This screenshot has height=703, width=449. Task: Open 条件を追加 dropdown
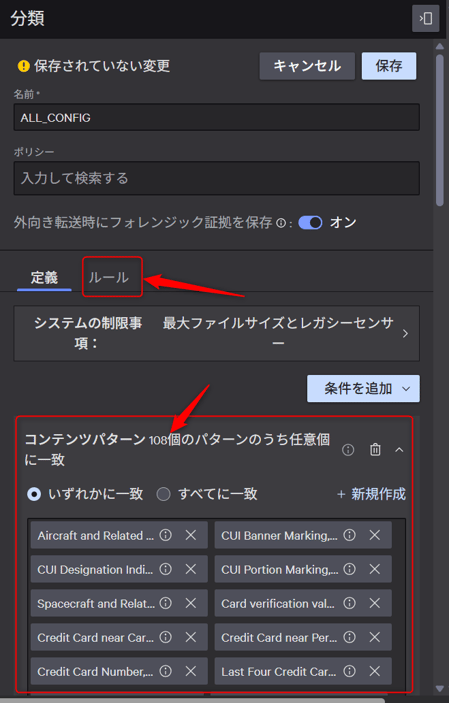(x=363, y=389)
